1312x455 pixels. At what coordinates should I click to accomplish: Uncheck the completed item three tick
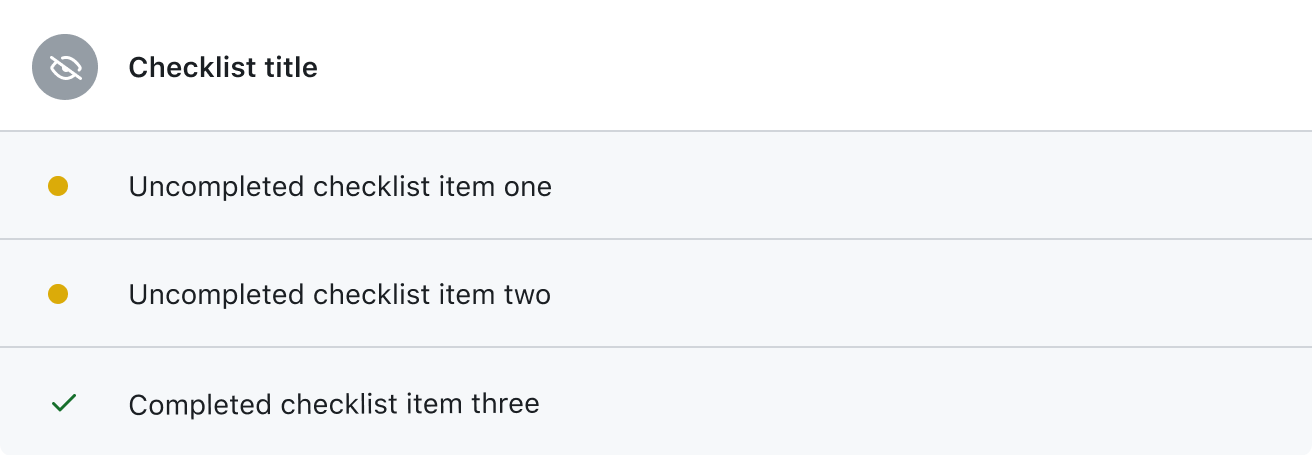[64, 403]
